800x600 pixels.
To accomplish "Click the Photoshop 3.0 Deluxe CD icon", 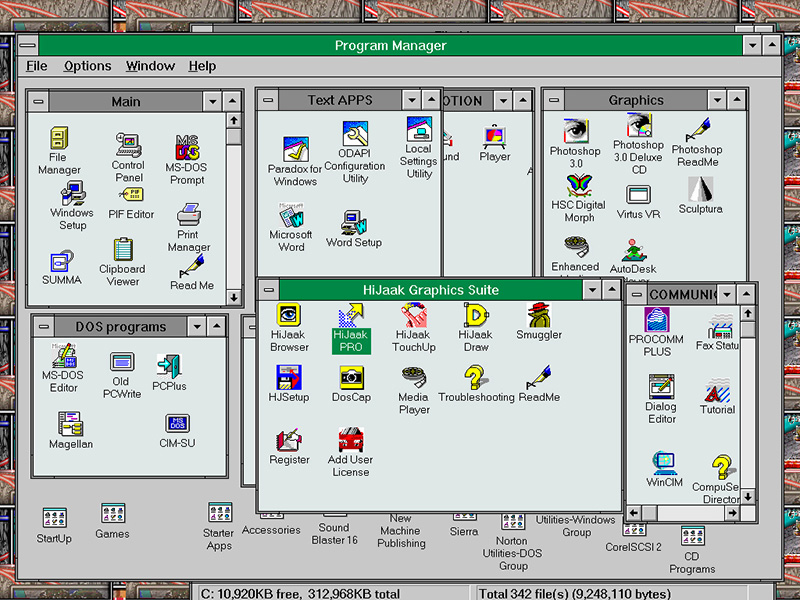I will (638, 126).
